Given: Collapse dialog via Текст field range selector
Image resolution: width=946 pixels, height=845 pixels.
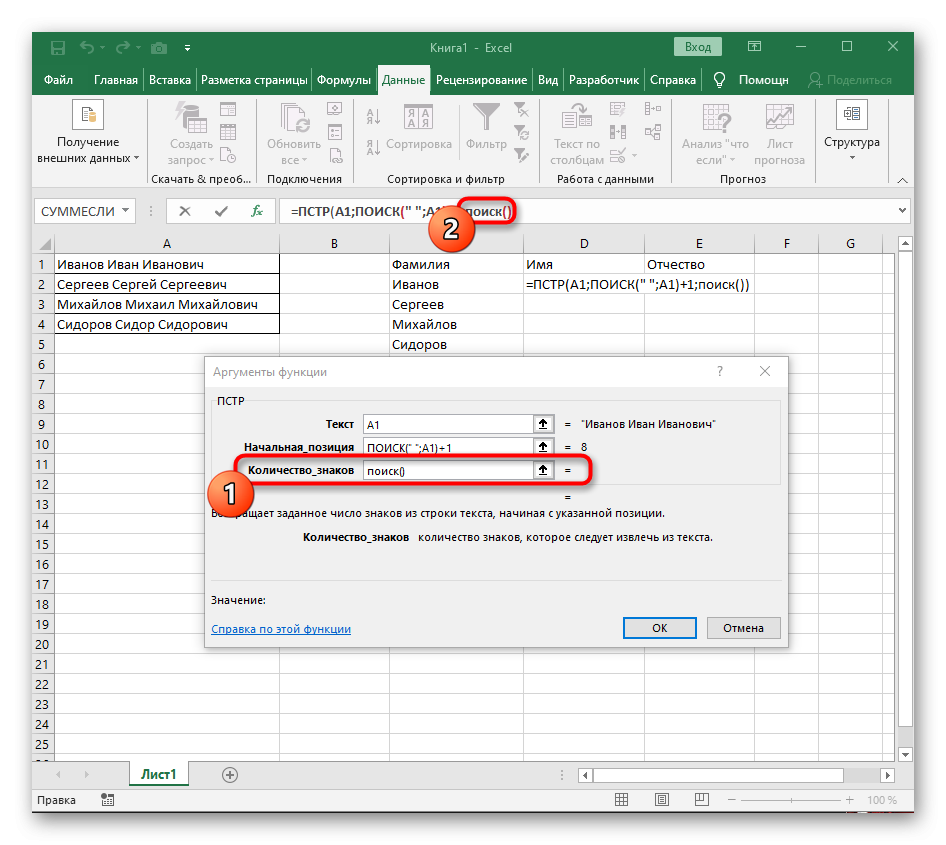Looking at the screenshot, I should (543, 424).
